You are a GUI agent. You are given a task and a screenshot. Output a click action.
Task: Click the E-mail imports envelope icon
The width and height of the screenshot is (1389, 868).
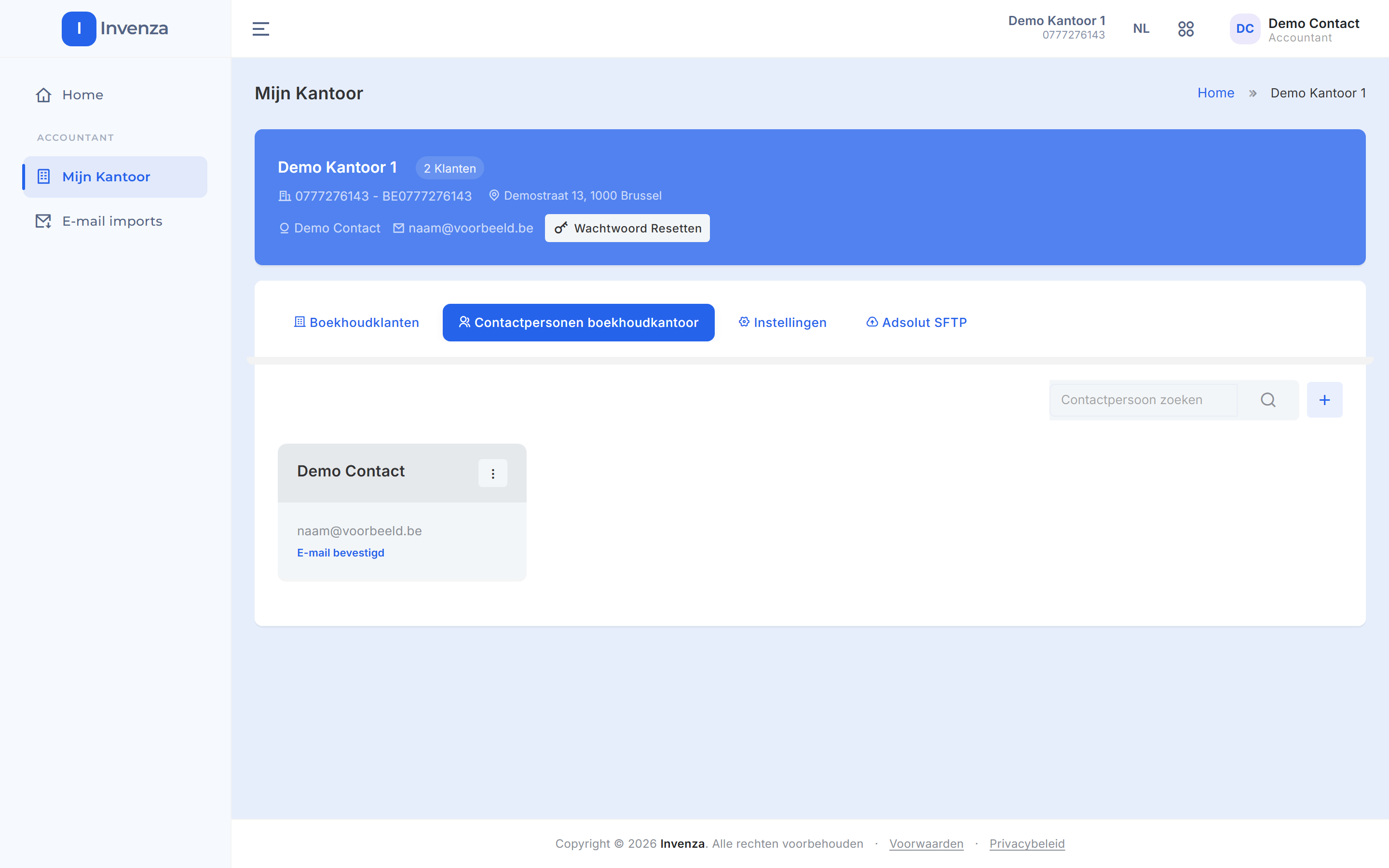point(43,221)
